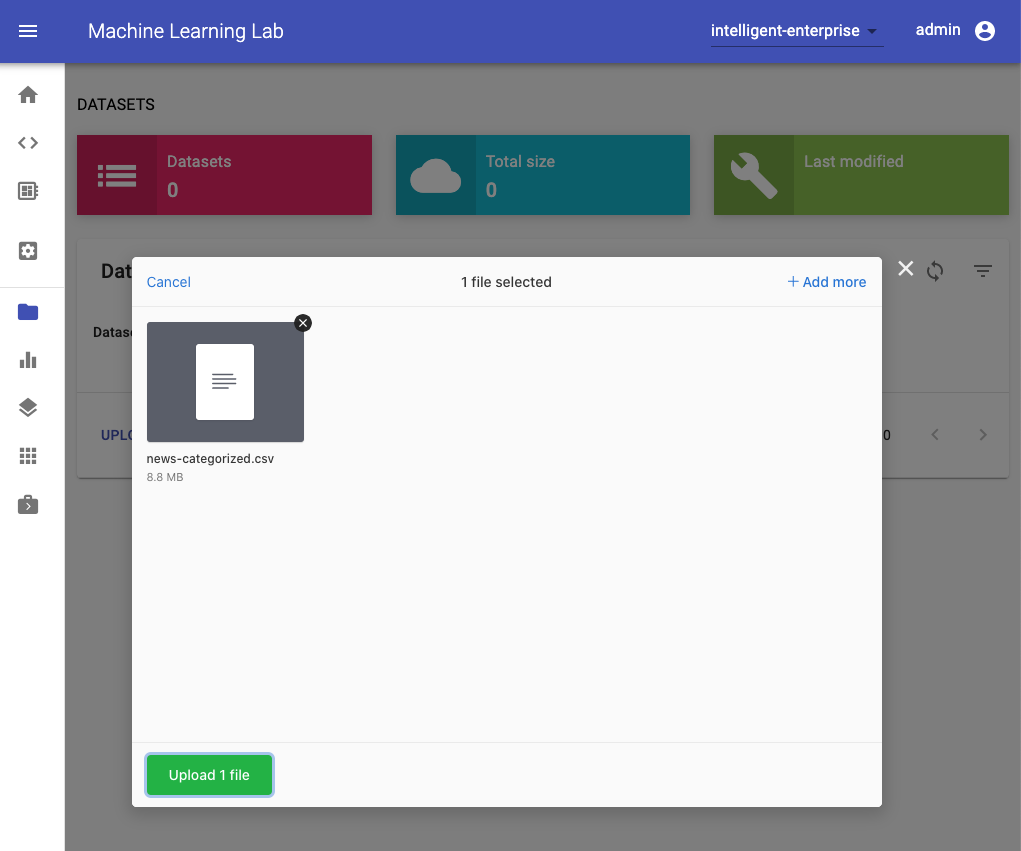1021x851 pixels.
Task: Remove news-categorized.csv from selection
Action: (x=303, y=322)
